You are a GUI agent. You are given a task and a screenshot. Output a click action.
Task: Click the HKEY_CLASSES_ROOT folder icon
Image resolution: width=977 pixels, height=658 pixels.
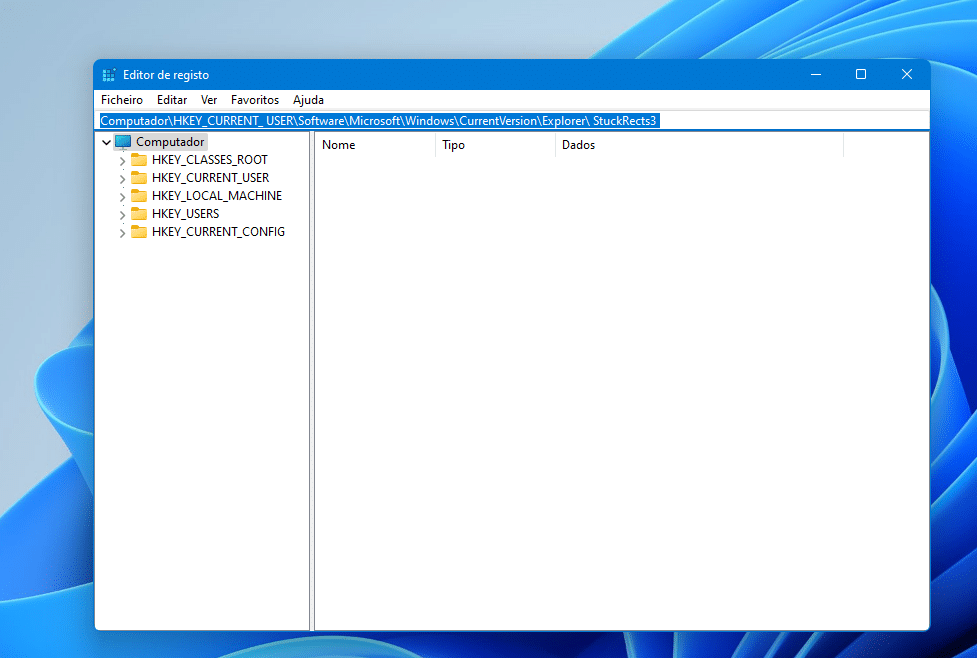139,160
